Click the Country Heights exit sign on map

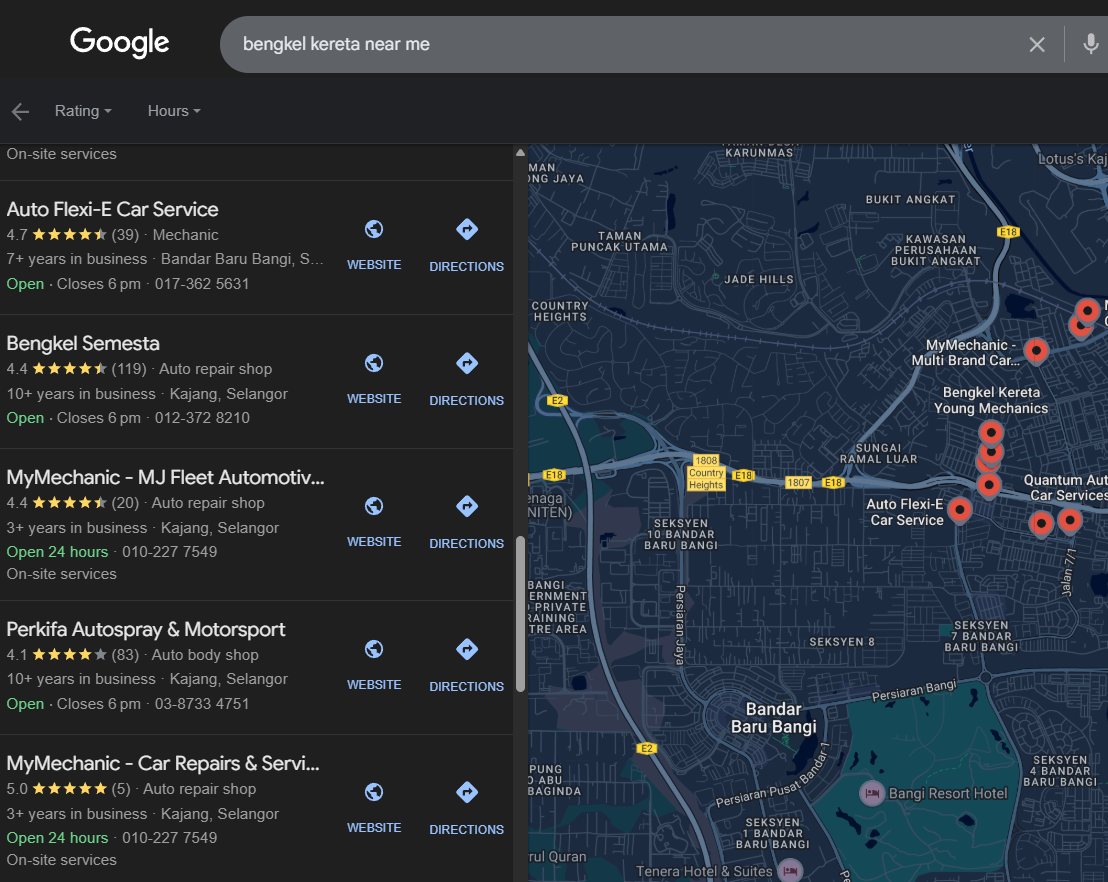pos(706,473)
